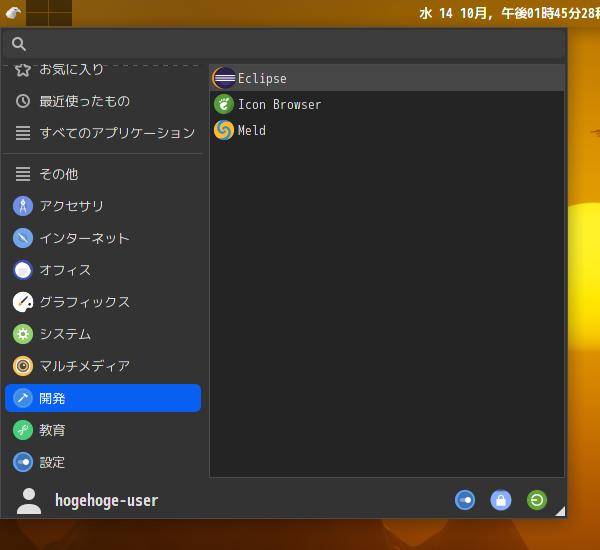Image resolution: width=600 pixels, height=550 pixels.
Task: Lock the screen with lock icon
Action: 501,500
